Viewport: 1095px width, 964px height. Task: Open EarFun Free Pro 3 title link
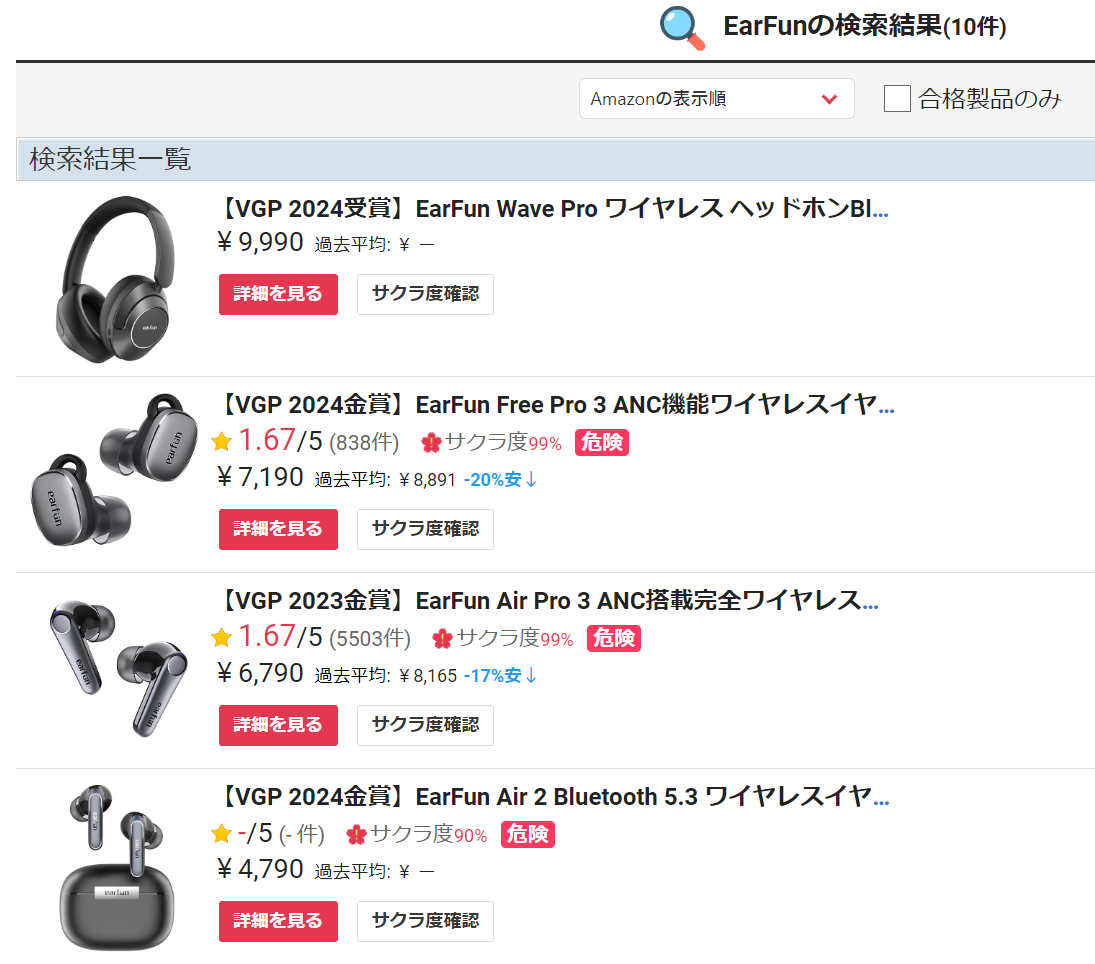(556, 404)
